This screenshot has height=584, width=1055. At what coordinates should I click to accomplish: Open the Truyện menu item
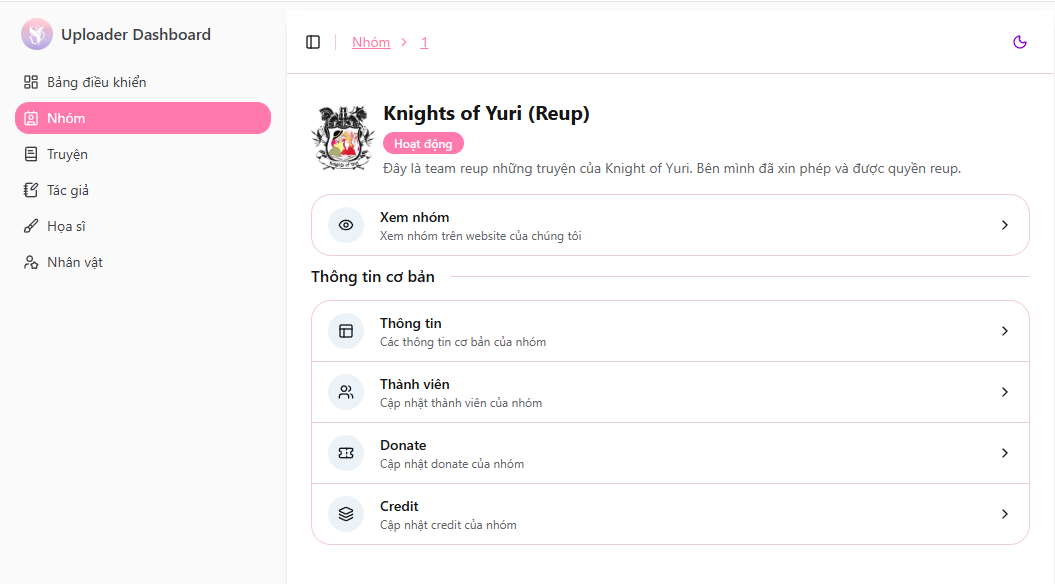[67, 154]
